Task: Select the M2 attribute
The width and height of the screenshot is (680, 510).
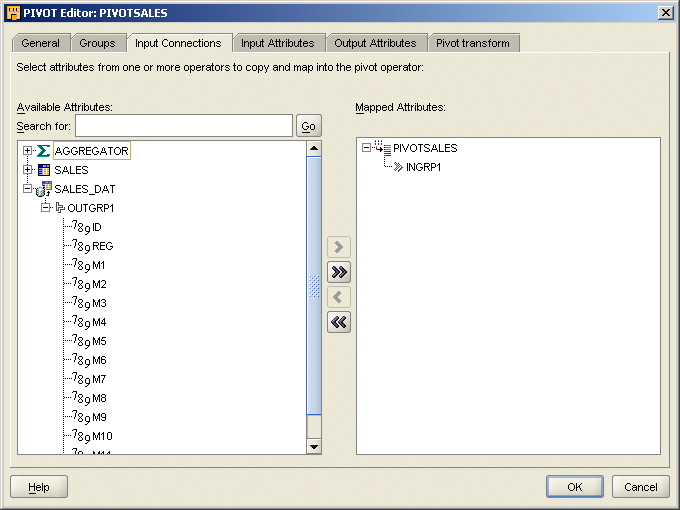Action: coord(99,284)
